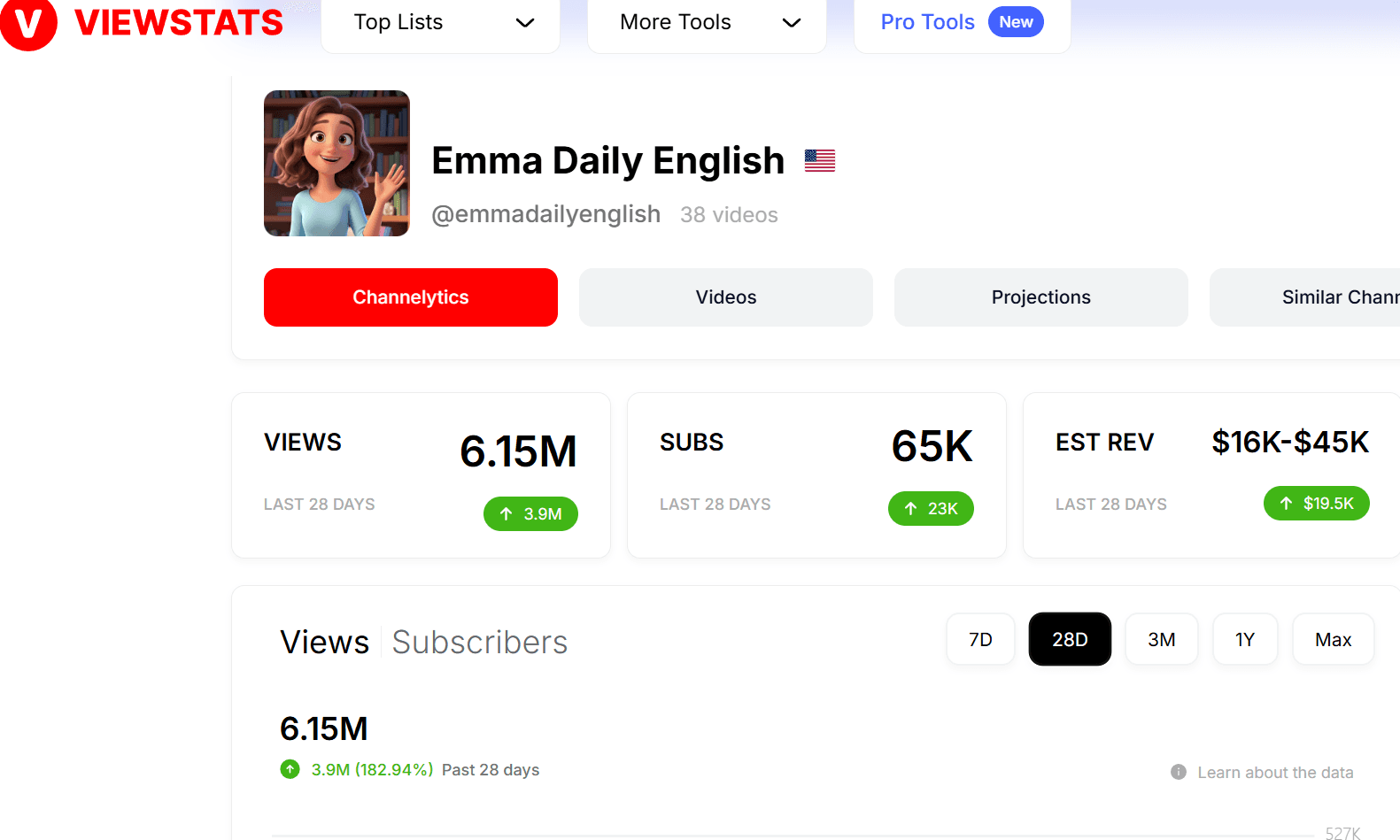Switch to the Videos tab
The height and width of the screenshot is (840, 1400).
click(x=726, y=297)
